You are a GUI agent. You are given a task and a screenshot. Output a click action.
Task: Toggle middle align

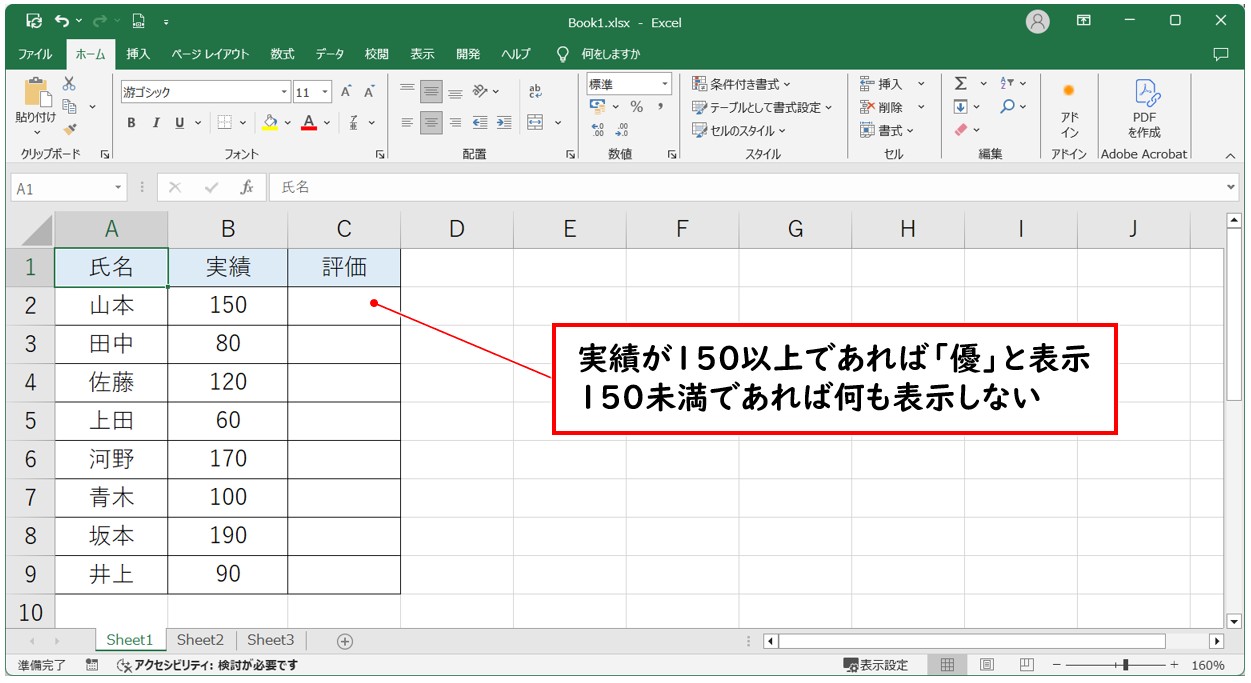431,92
